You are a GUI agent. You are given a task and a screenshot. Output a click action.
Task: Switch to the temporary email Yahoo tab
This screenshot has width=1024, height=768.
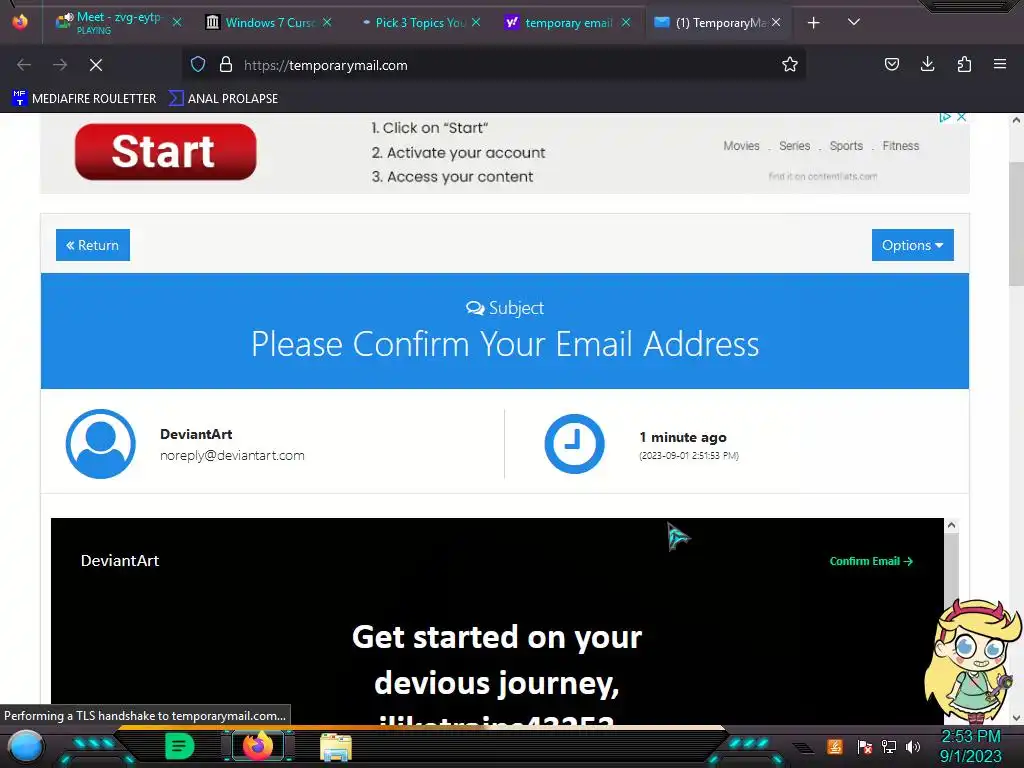click(x=568, y=22)
